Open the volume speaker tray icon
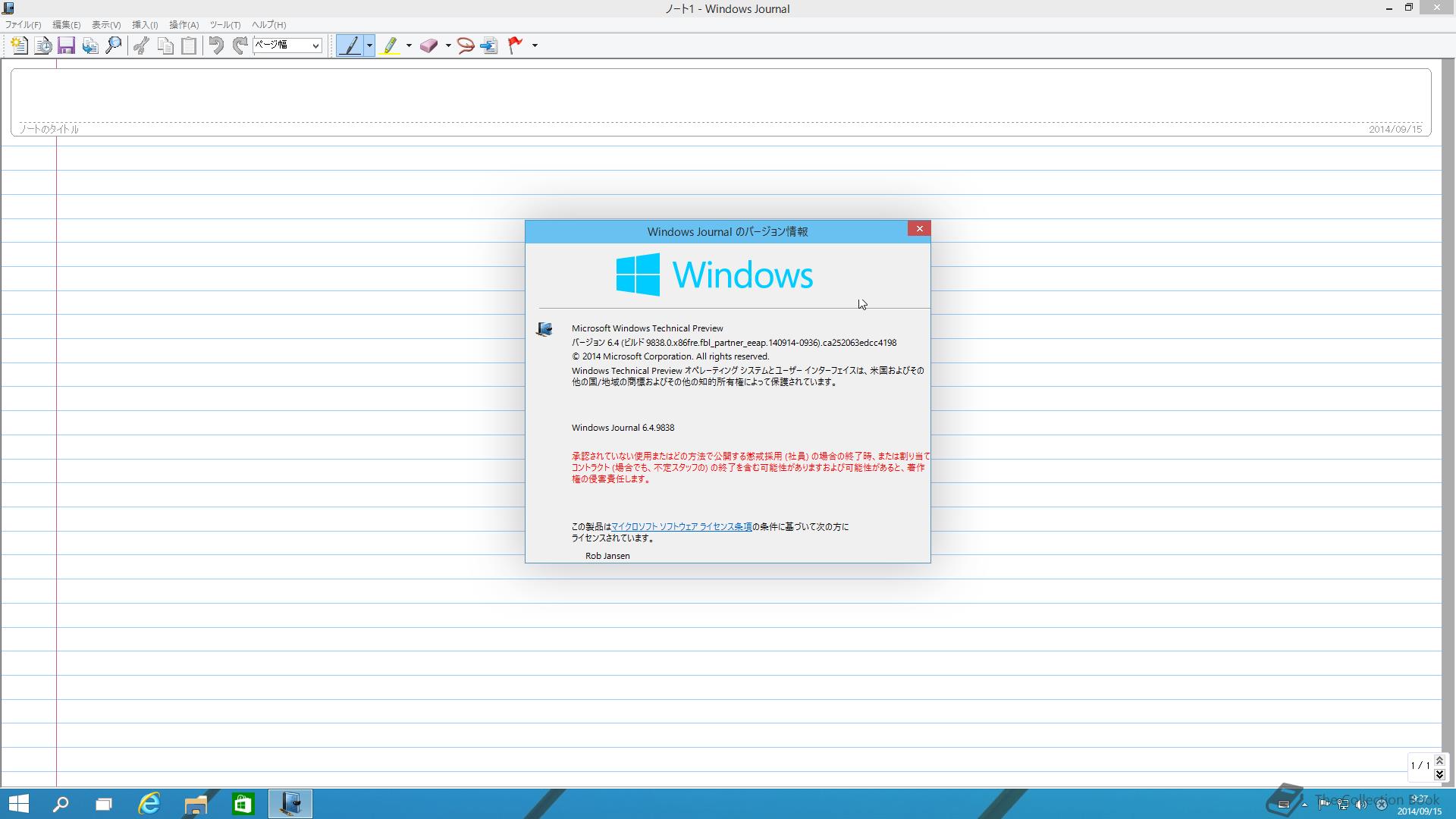Image resolution: width=1456 pixels, height=819 pixels. pyautogui.click(x=1361, y=805)
